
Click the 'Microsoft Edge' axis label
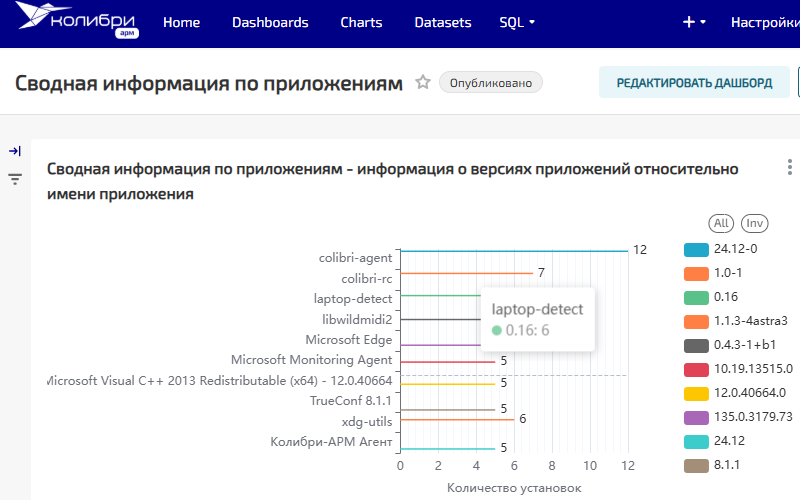[x=349, y=340]
